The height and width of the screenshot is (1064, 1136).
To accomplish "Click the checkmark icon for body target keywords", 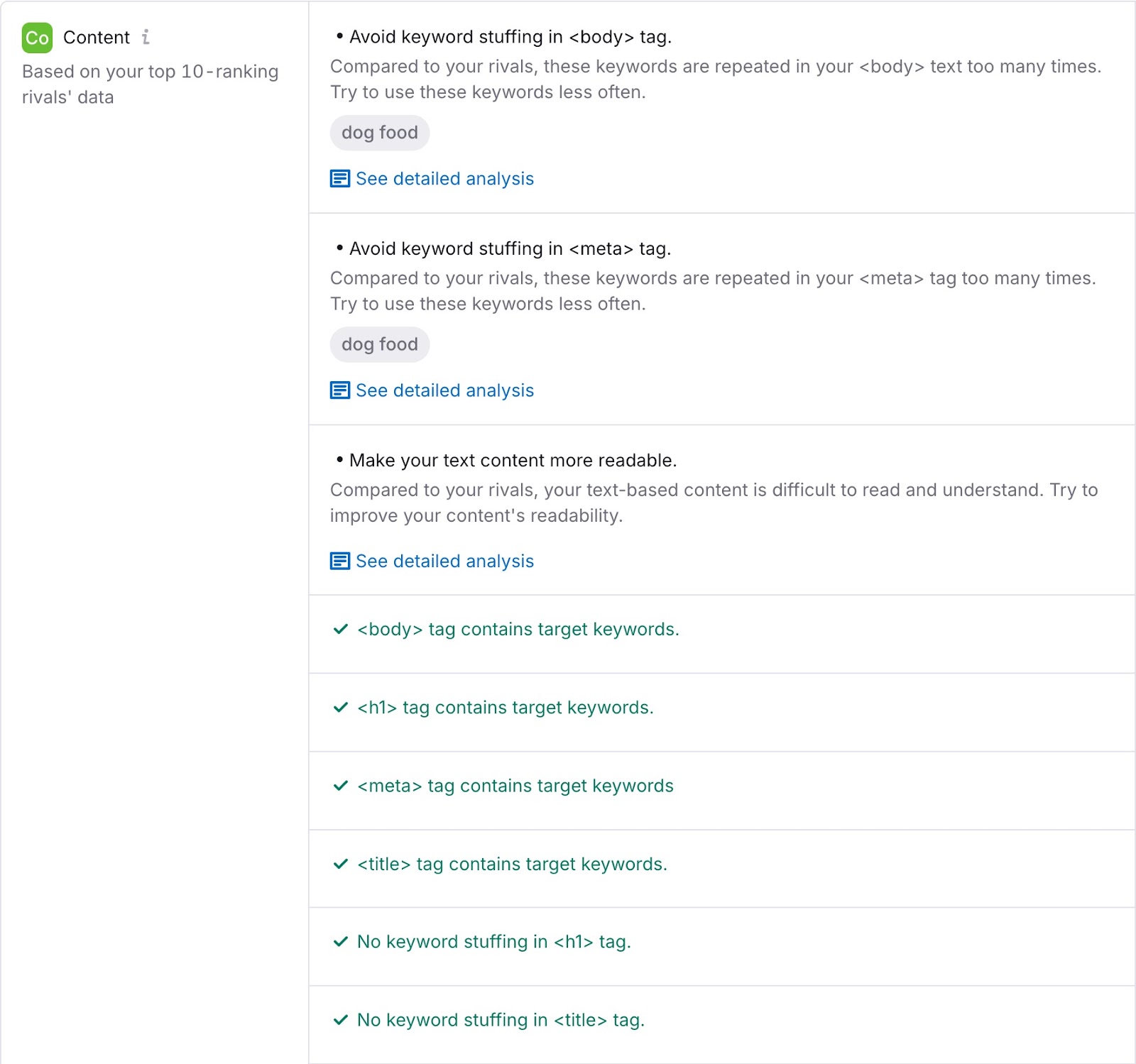I will pyautogui.click(x=339, y=629).
